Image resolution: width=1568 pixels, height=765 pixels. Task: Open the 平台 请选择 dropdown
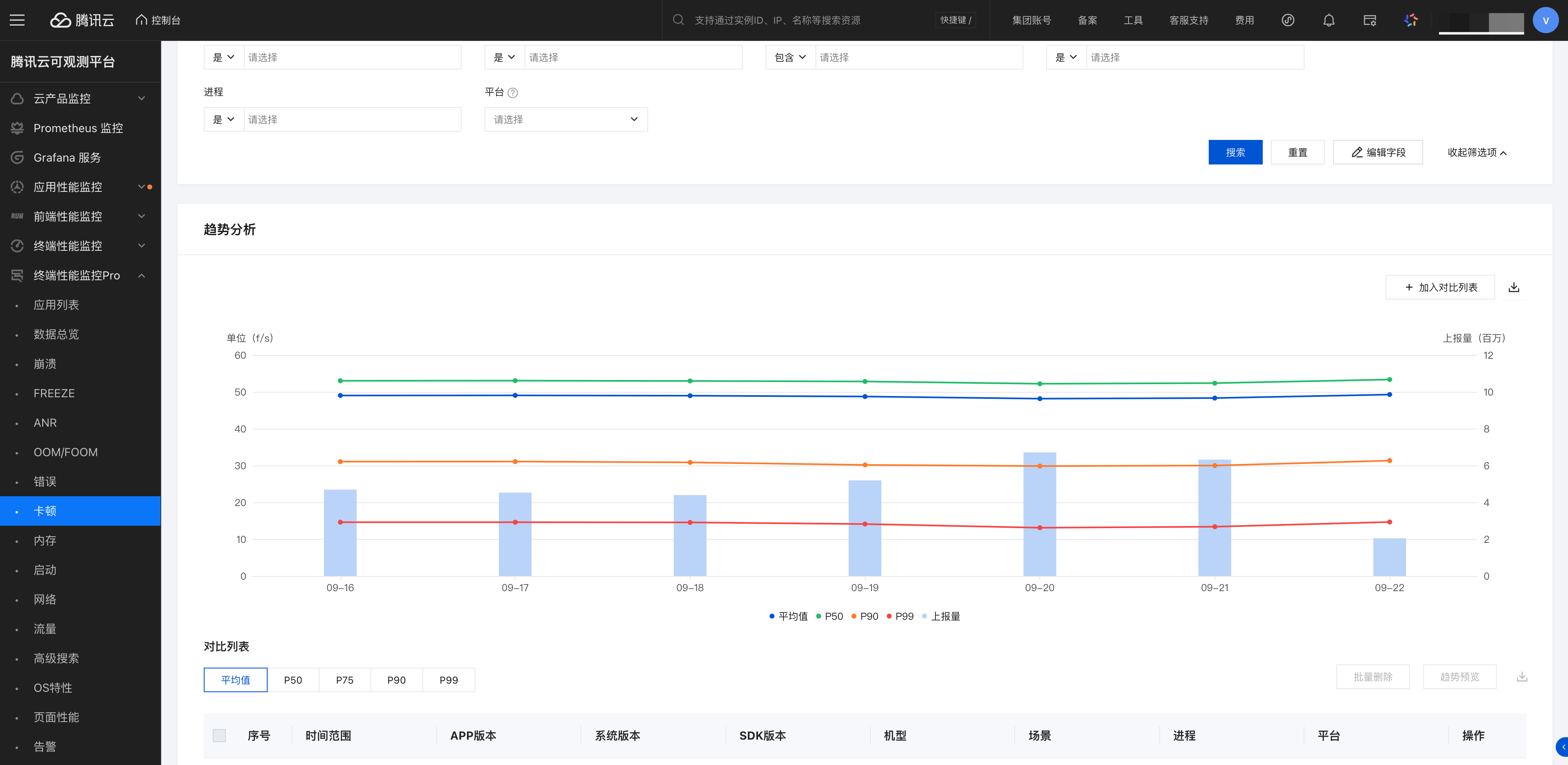point(565,119)
